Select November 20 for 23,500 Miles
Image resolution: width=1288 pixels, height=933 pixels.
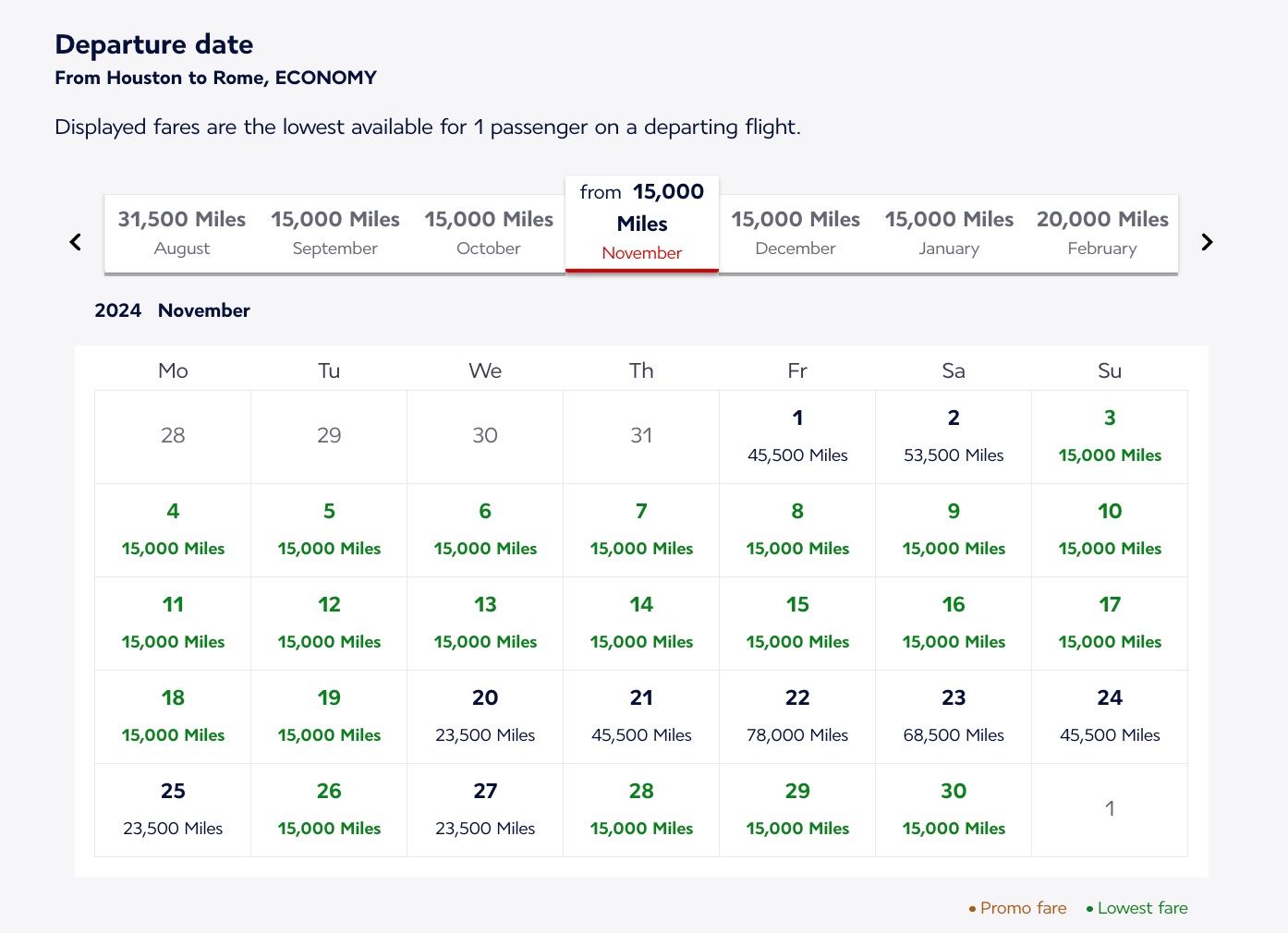(x=485, y=716)
